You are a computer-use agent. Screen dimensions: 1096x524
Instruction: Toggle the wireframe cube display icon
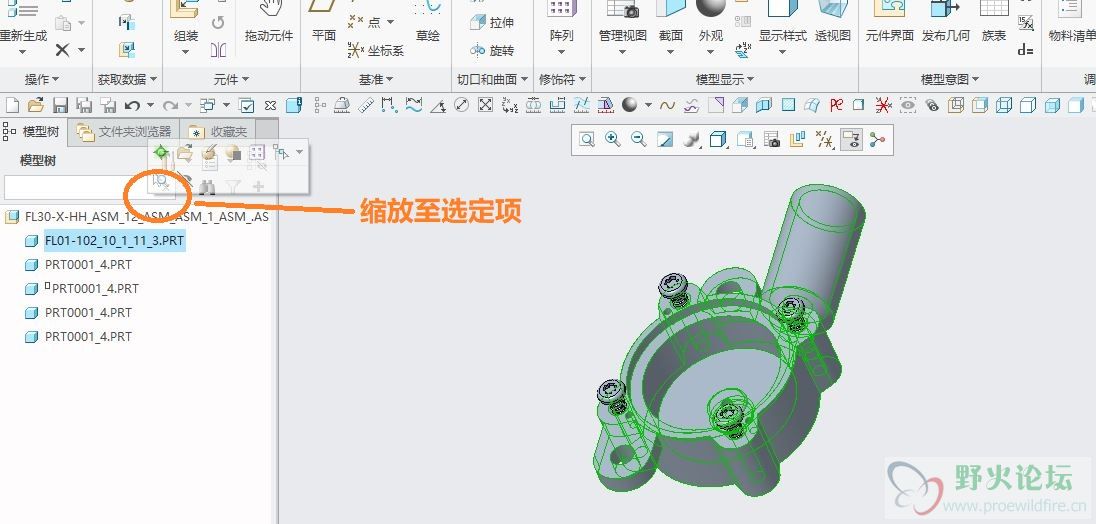point(1004,105)
